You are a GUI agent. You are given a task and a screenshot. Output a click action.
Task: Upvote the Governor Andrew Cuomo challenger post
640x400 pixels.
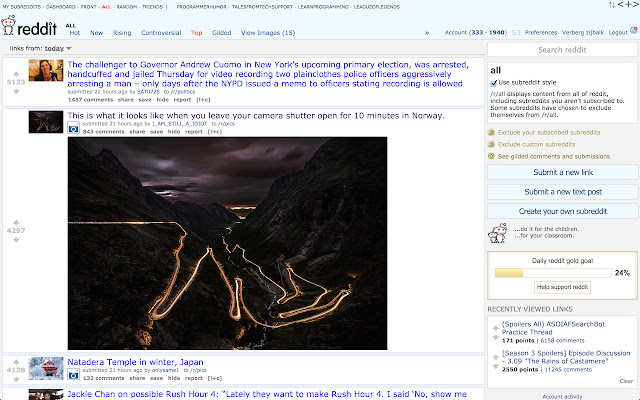(x=16, y=74)
